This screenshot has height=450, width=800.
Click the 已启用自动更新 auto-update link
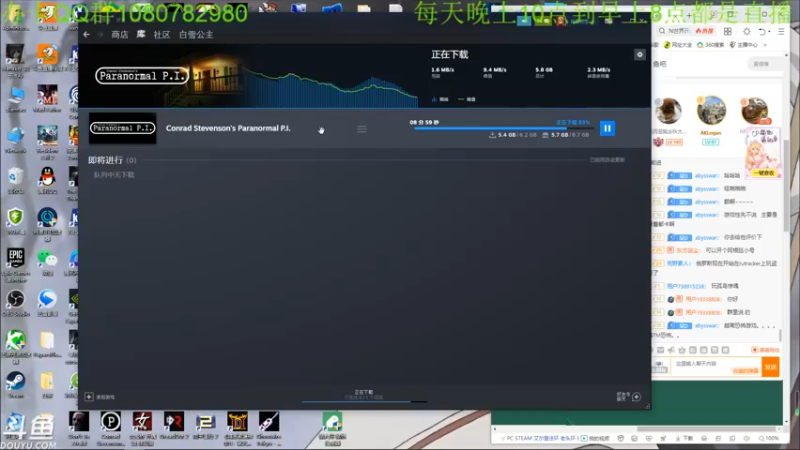click(x=607, y=160)
